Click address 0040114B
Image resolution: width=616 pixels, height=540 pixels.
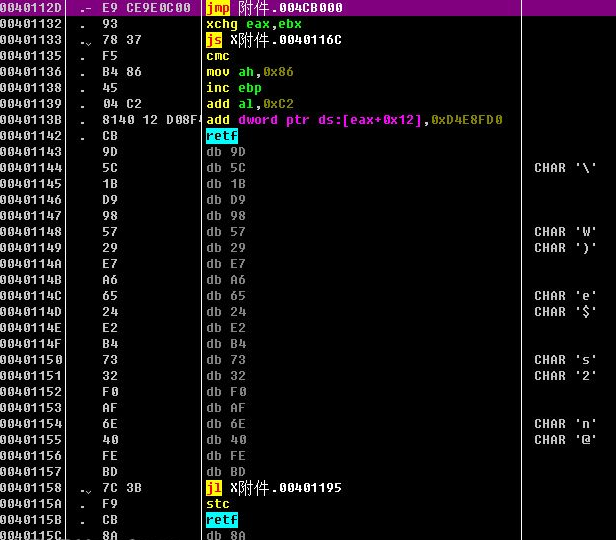pos(31,280)
